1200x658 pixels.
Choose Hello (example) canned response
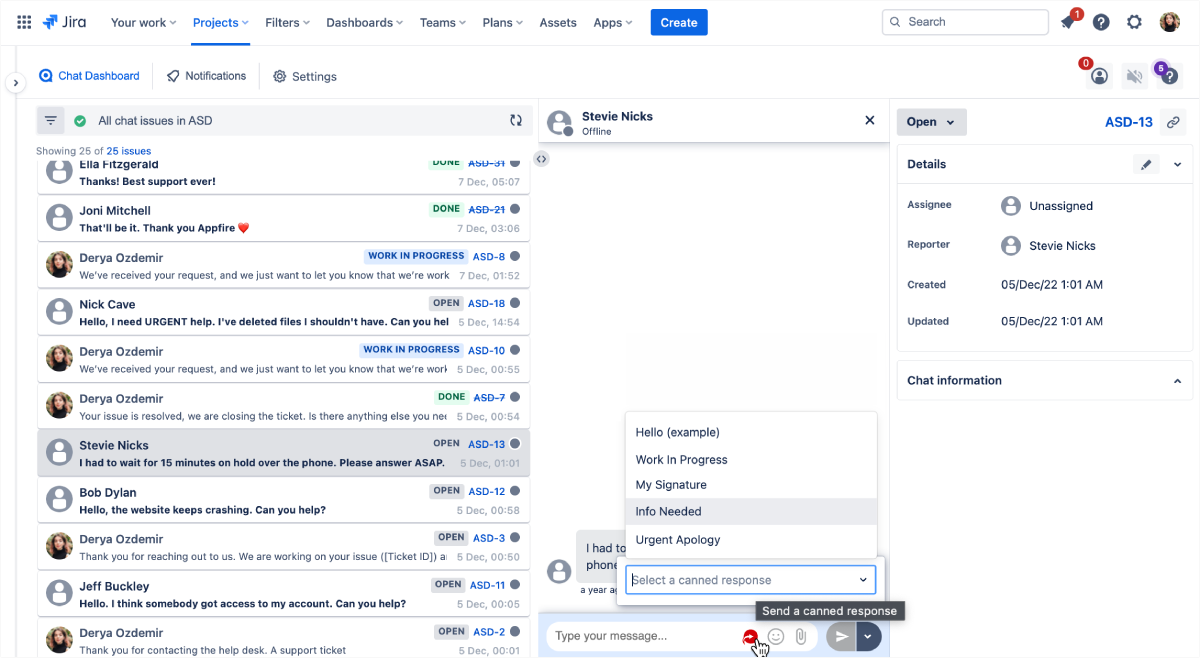[750, 433]
